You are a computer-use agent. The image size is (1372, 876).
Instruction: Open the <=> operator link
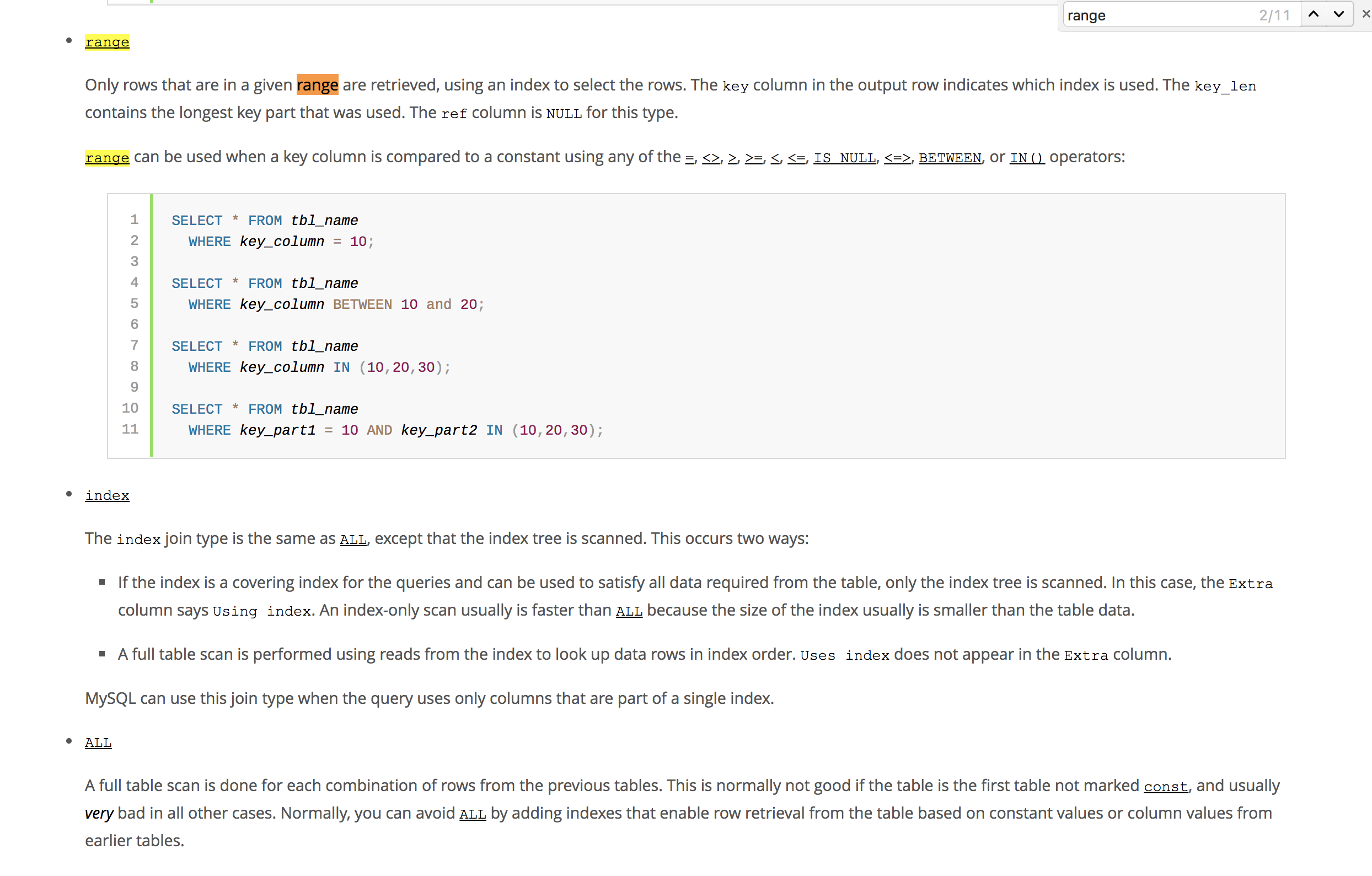[x=897, y=158]
